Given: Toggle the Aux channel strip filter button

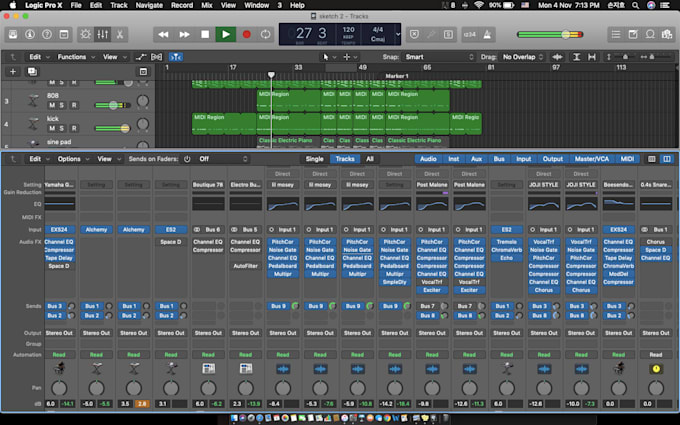Looking at the screenshot, I should click(476, 159).
